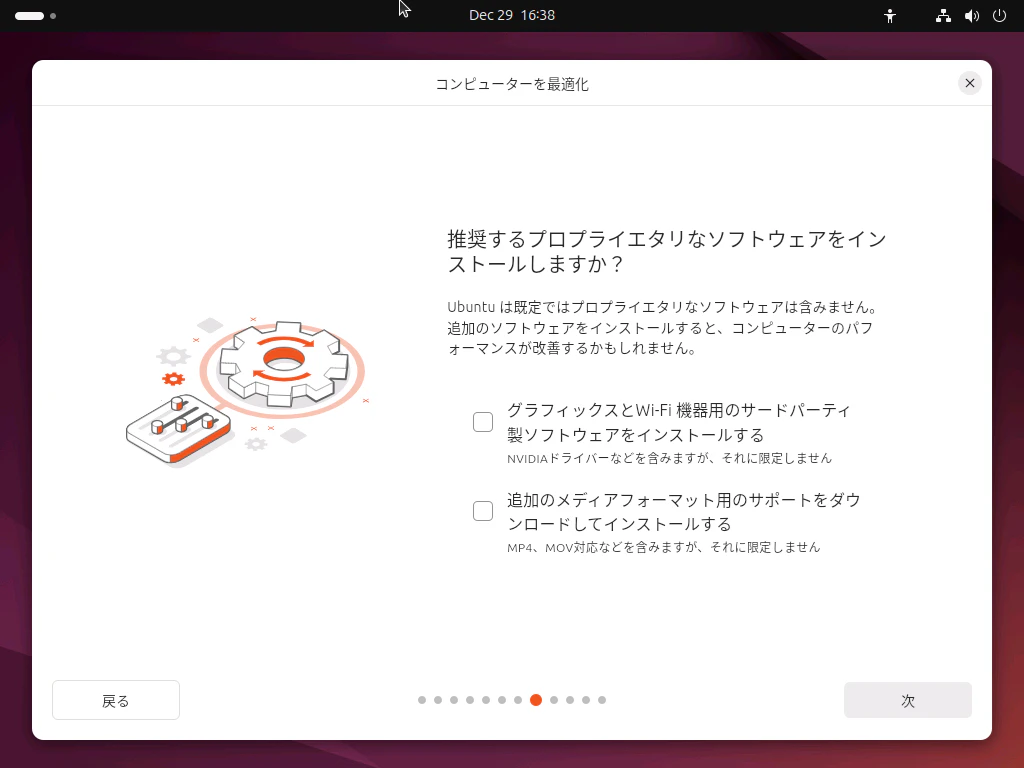
Task: Click the wired network icon in the top bar
Action: 942,15
